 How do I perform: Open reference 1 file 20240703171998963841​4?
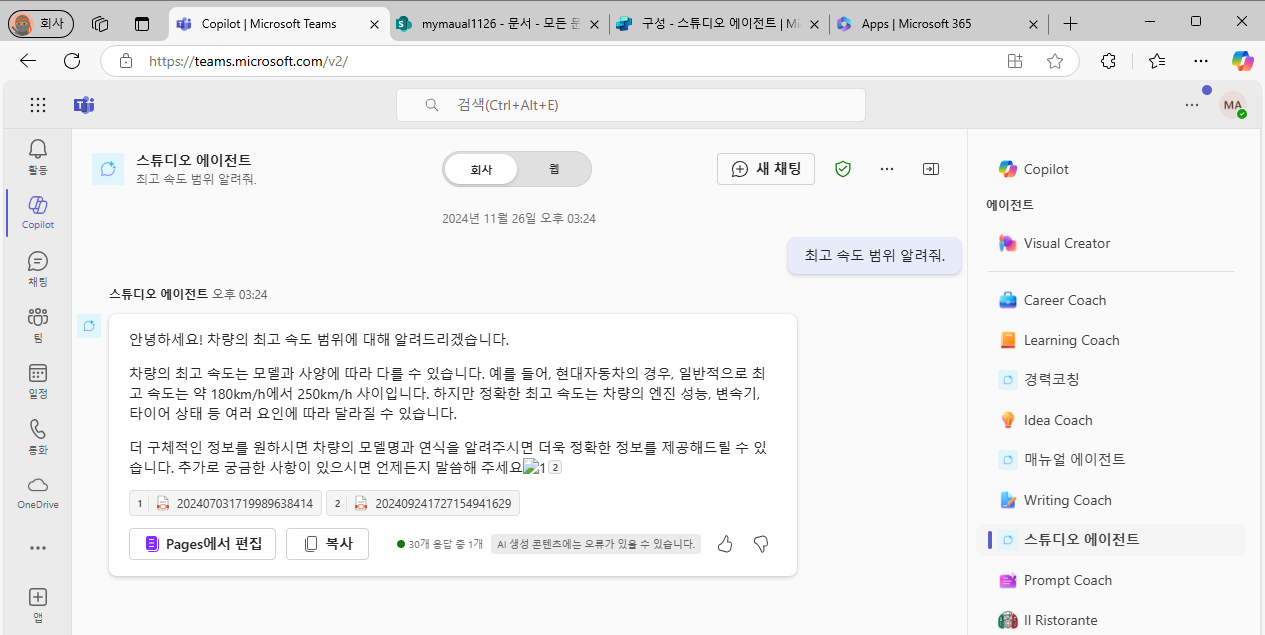(225, 503)
